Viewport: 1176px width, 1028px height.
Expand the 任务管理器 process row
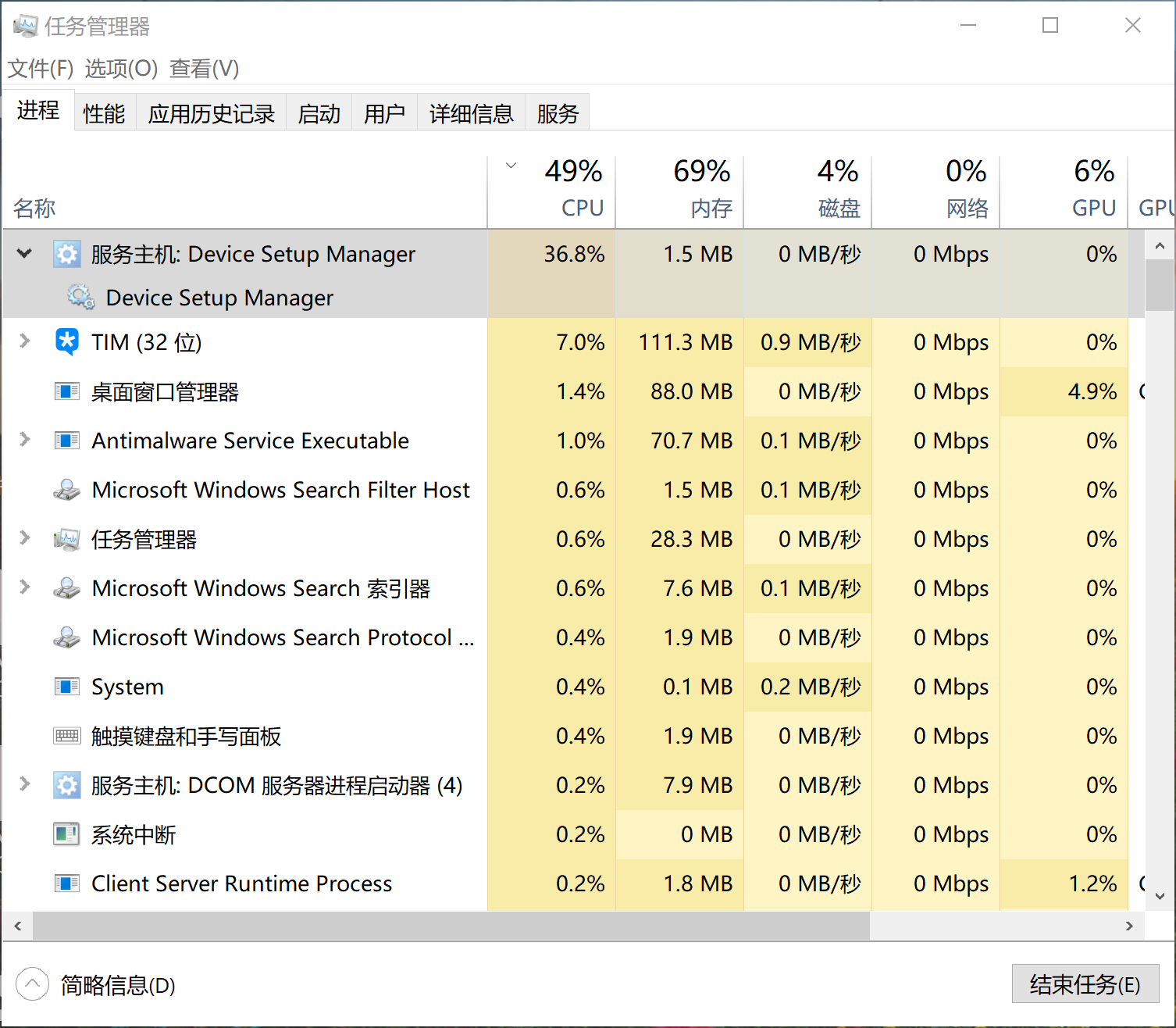click(x=25, y=538)
